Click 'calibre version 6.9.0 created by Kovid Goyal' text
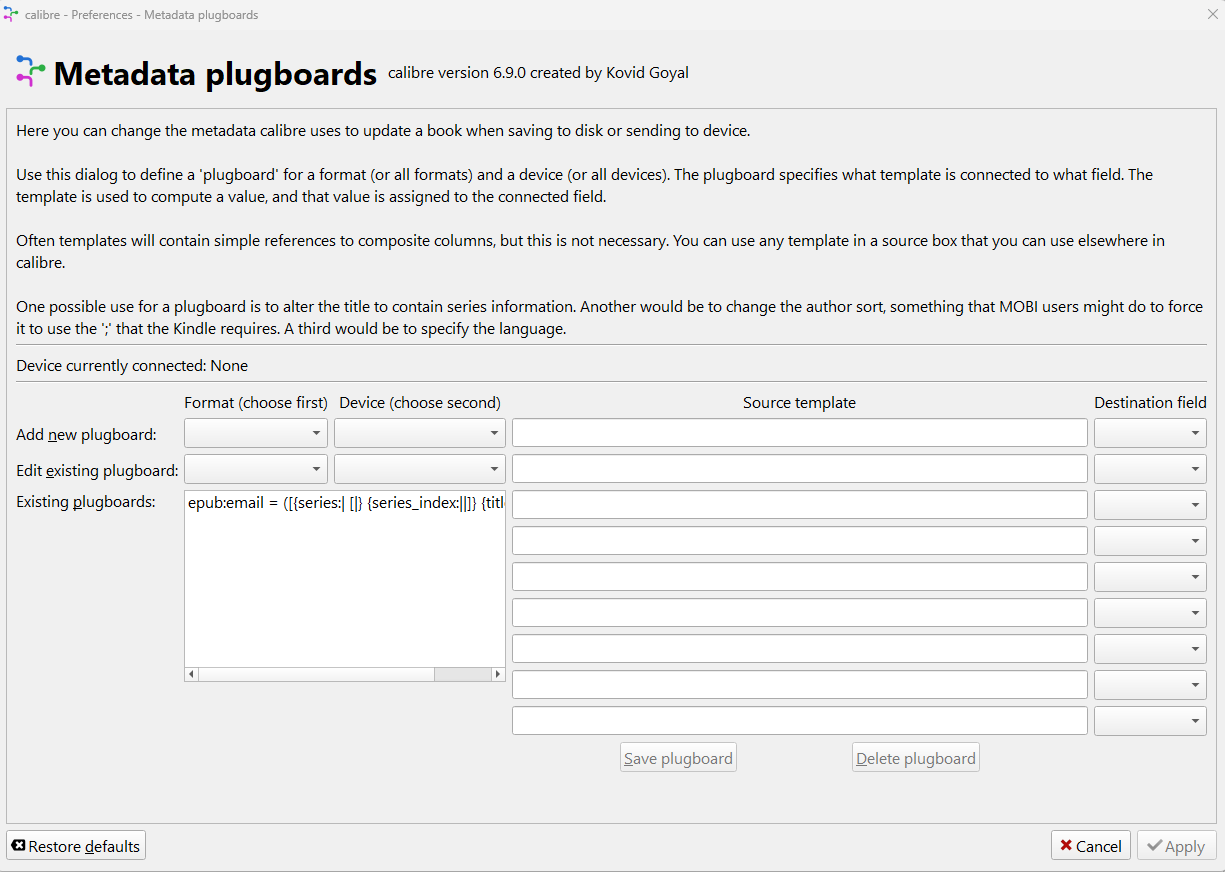1225x872 pixels. 538,72
